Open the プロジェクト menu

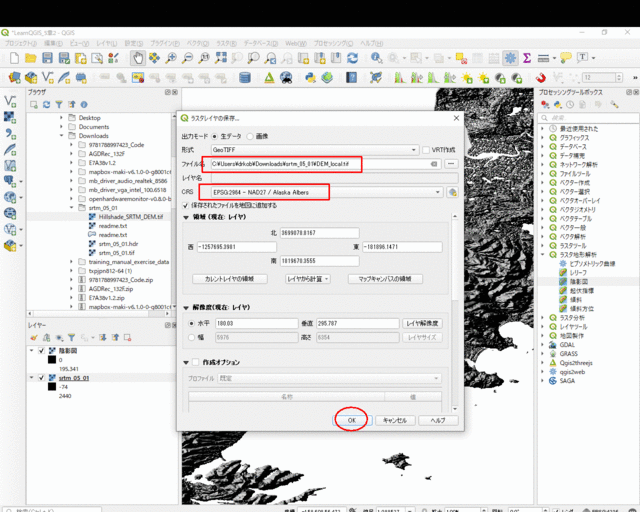pyautogui.click(x=21, y=43)
